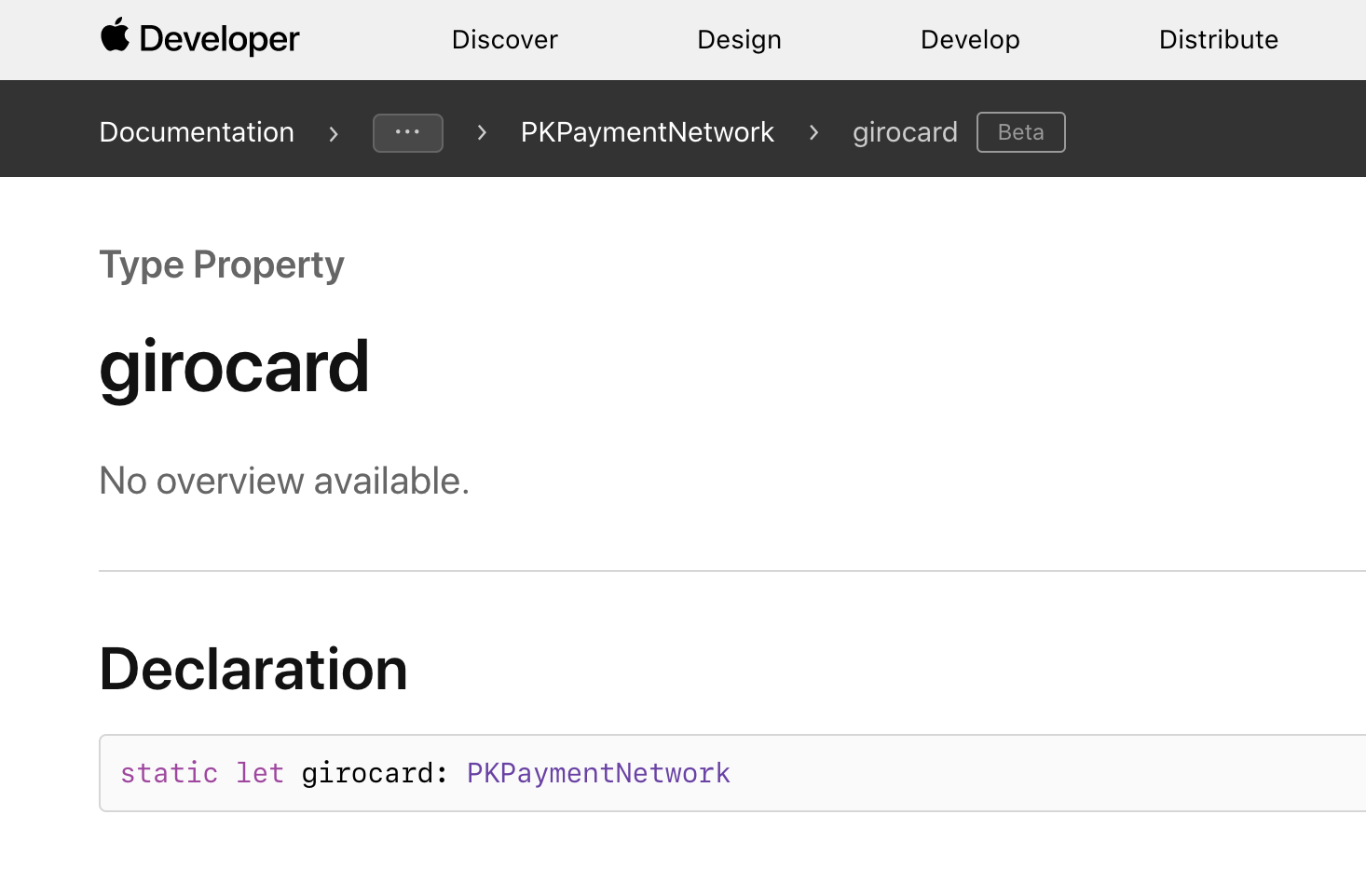Click the static keyword in code
The image size is (1366, 896).
(x=169, y=773)
